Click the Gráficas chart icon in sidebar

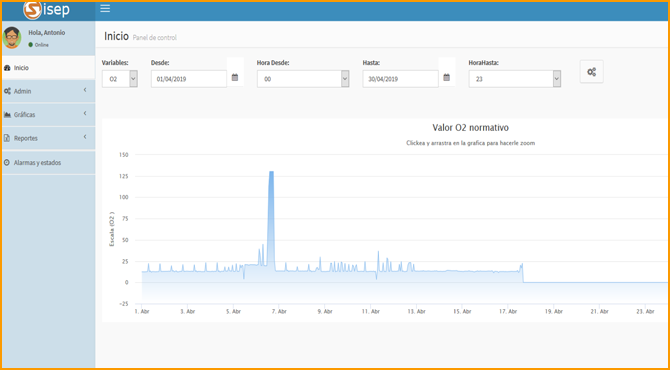7,115
